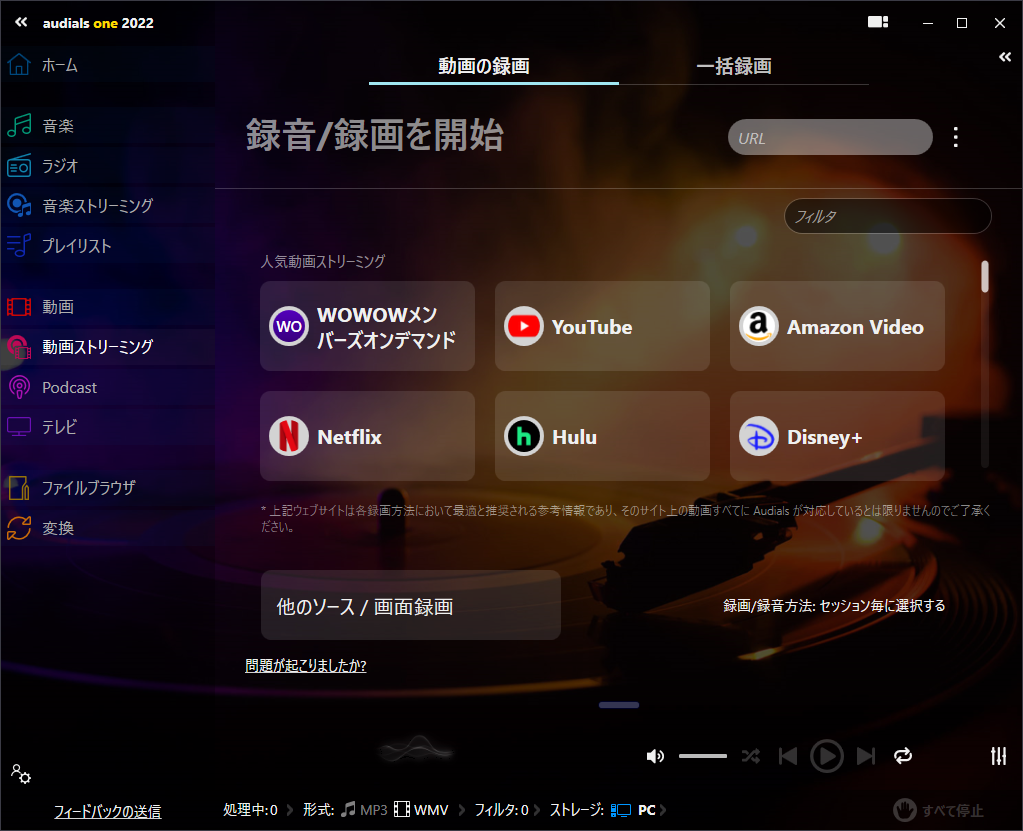Click the 録音/録画を開始 heading
1023x831 pixels.
click(374, 135)
